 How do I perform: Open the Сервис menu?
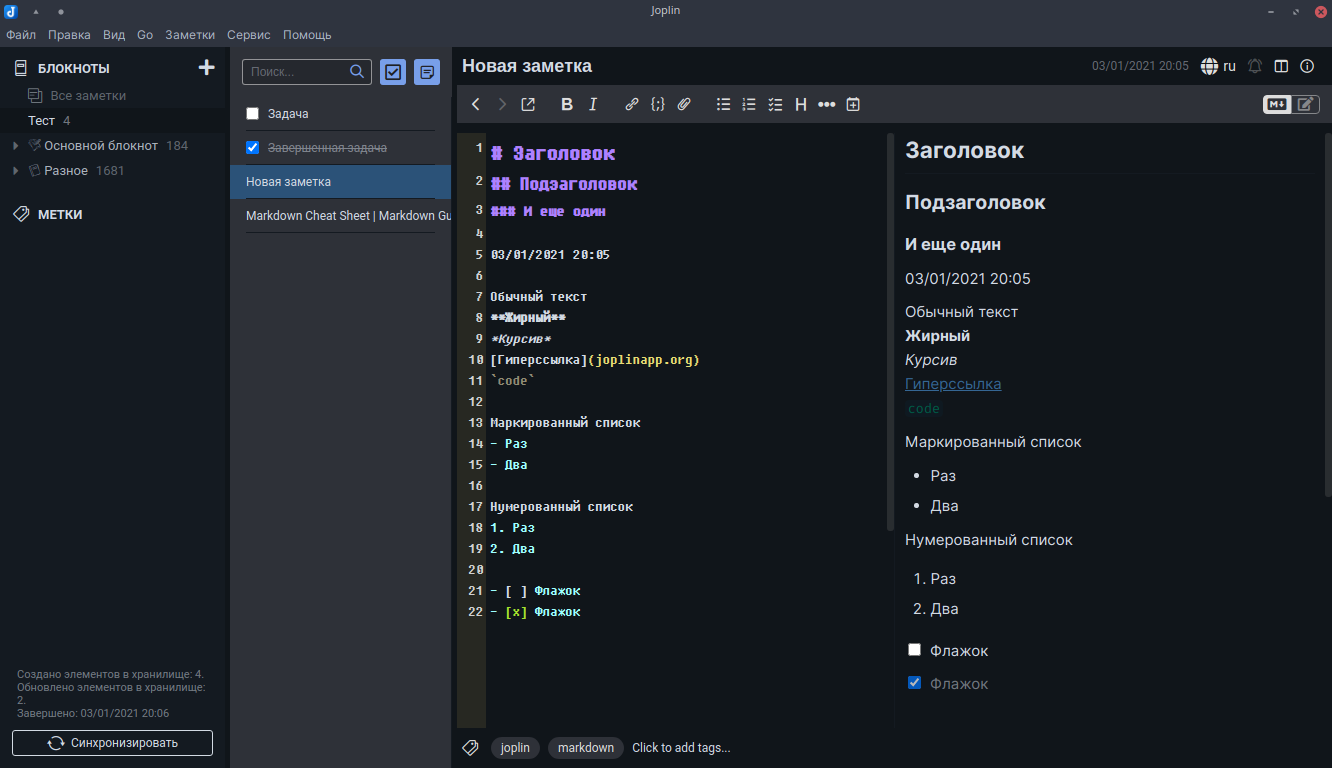coord(248,34)
